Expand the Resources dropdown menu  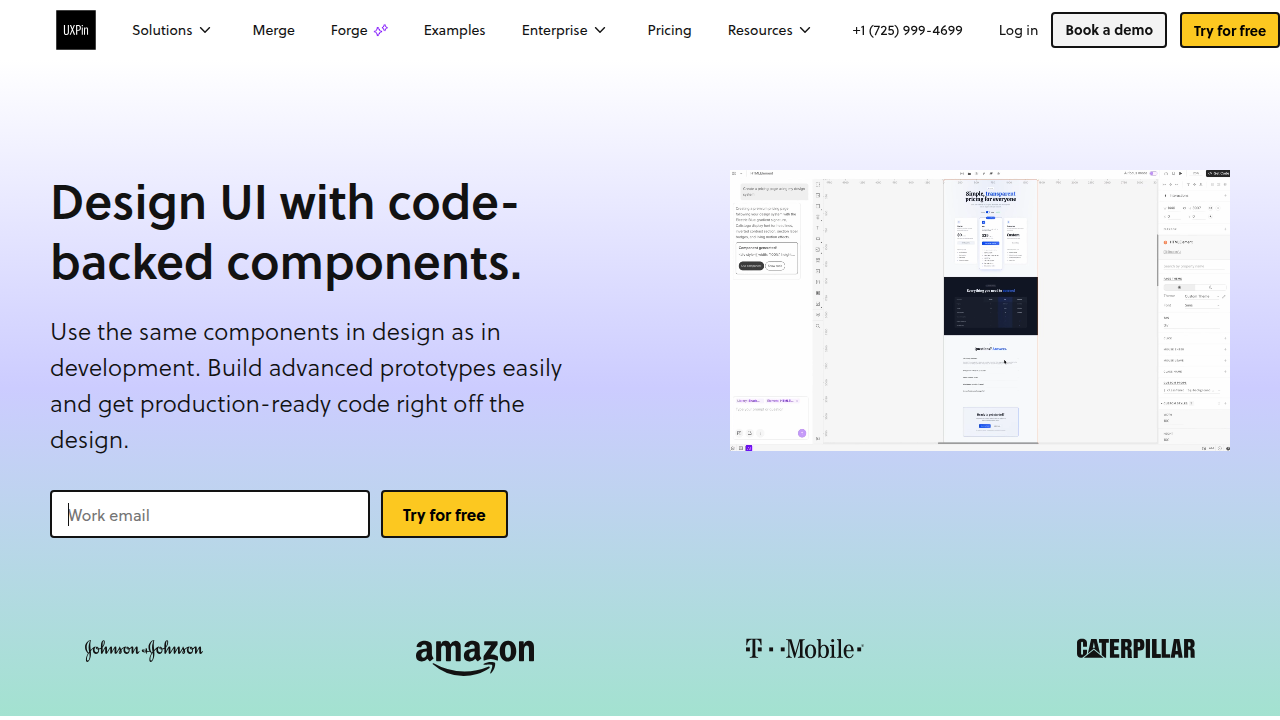[769, 30]
